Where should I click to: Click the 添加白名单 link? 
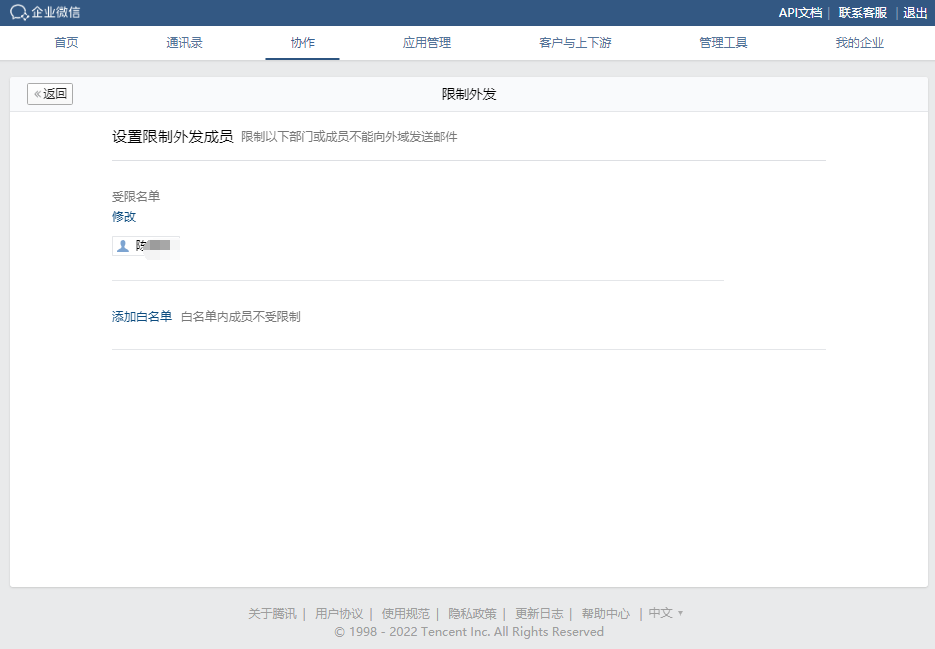click(142, 317)
